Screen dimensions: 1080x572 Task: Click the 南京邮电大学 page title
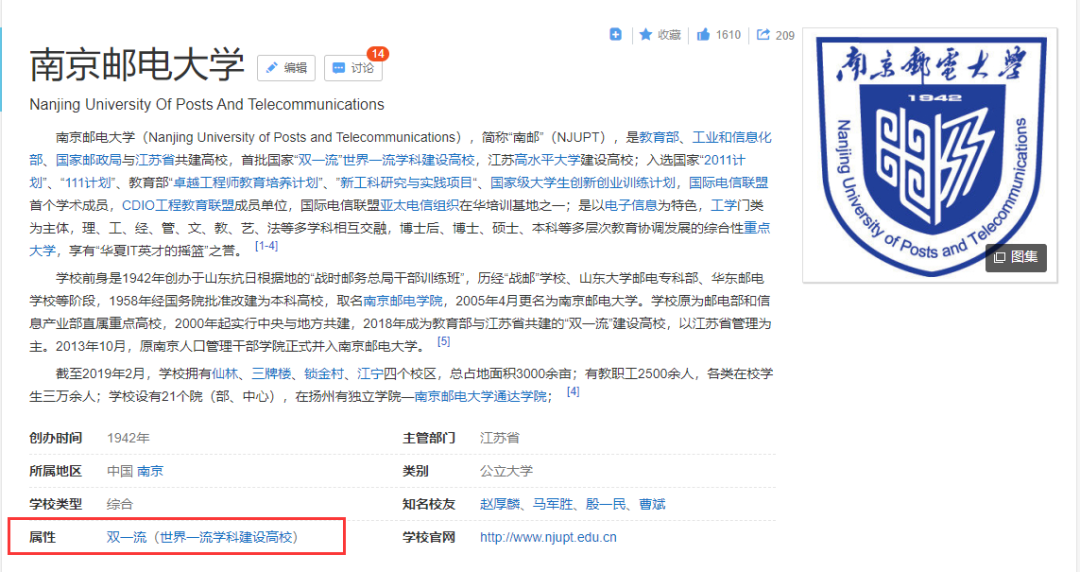(136, 65)
